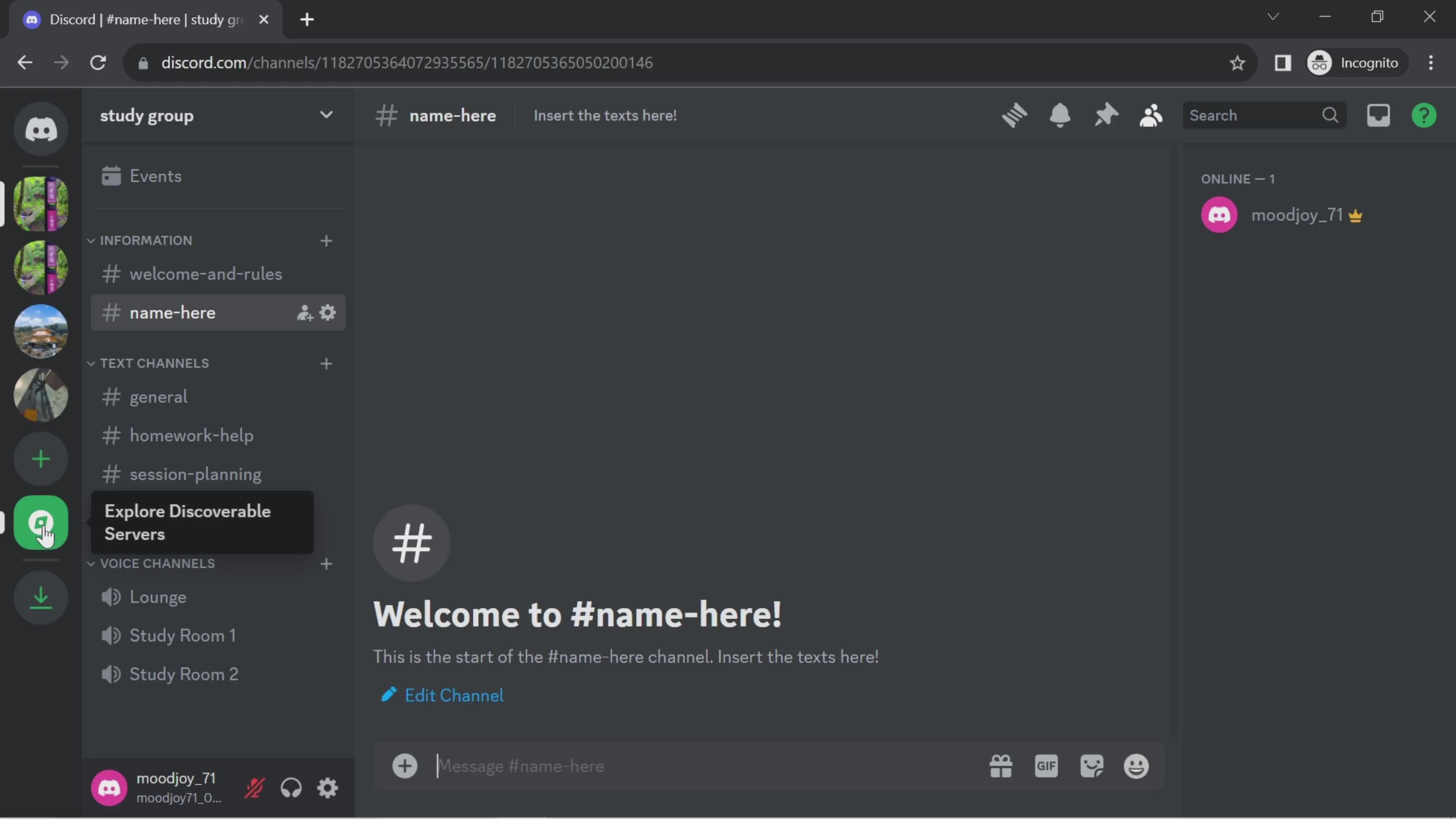This screenshot has width=1456, height=819.
Task: Click the GIF button in message bar
Action: pos(1047,766)
